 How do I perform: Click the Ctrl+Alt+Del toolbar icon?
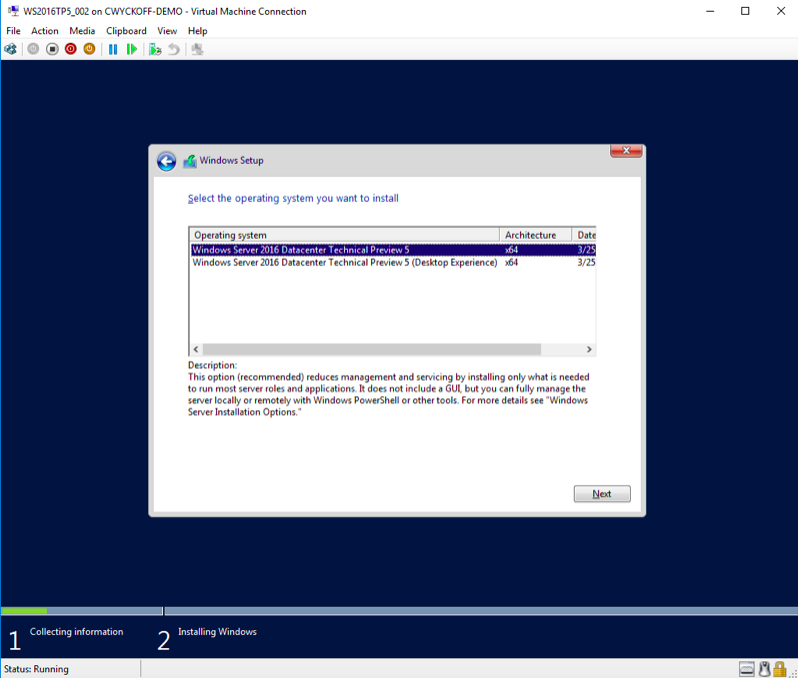tap(10, 49)
